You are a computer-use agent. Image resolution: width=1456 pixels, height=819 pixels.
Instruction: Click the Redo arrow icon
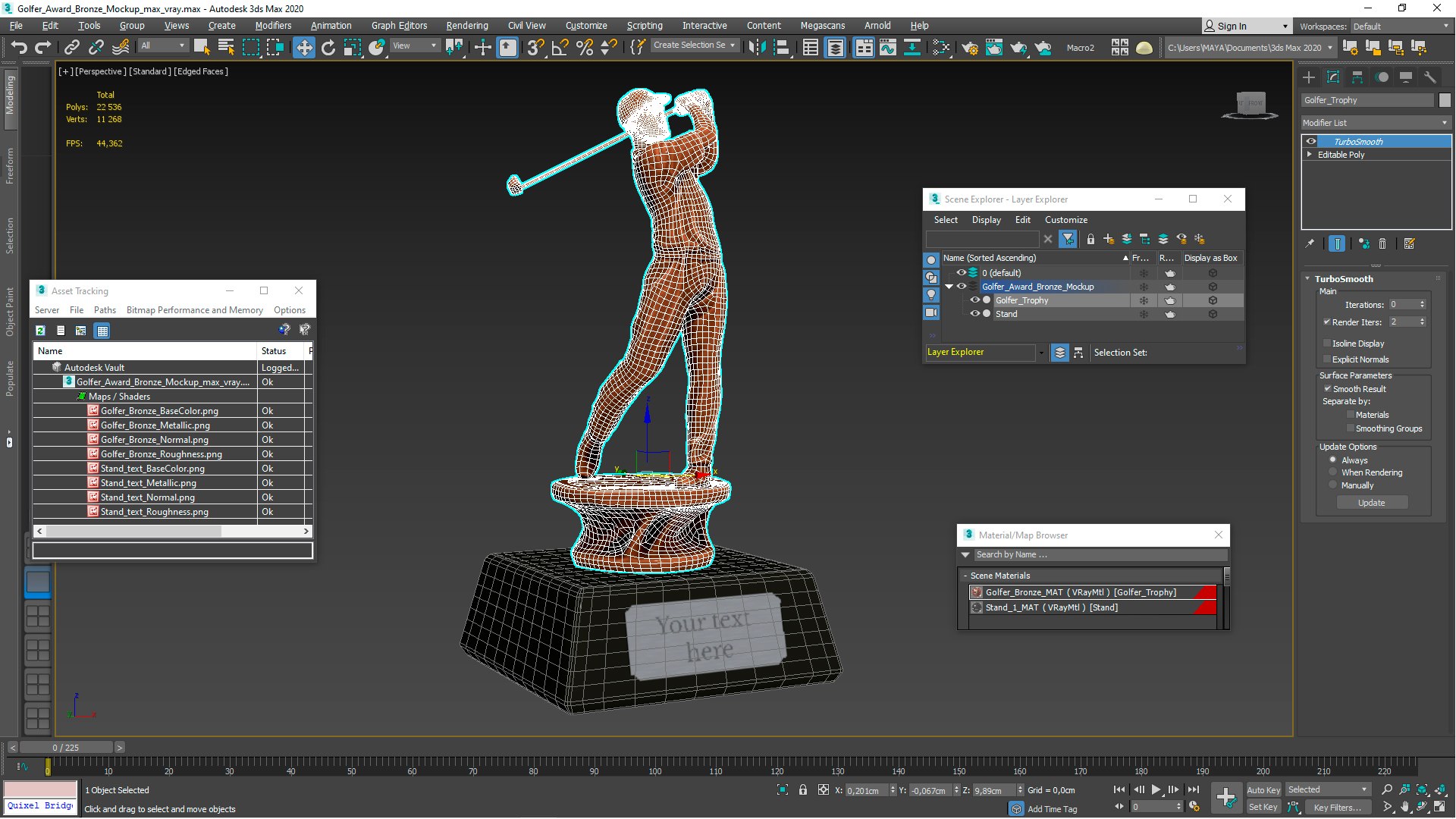tap(43, 48)
